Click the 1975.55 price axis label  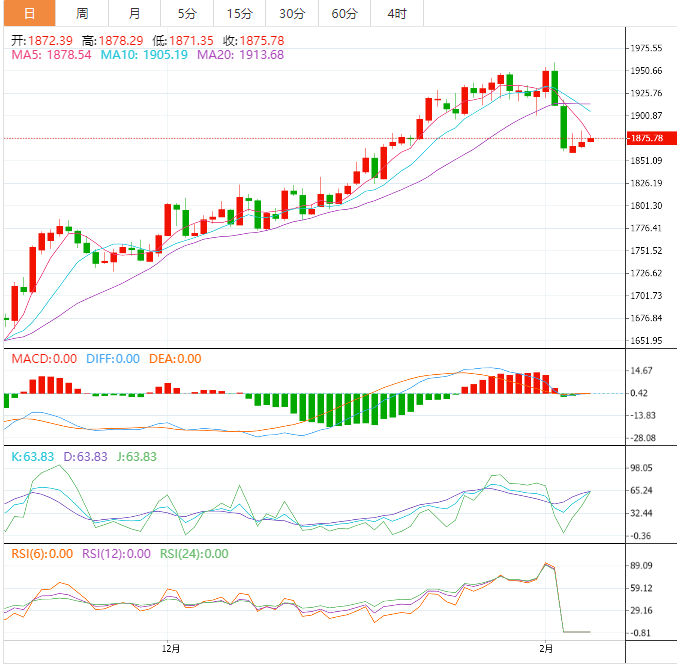pos(646,48)
